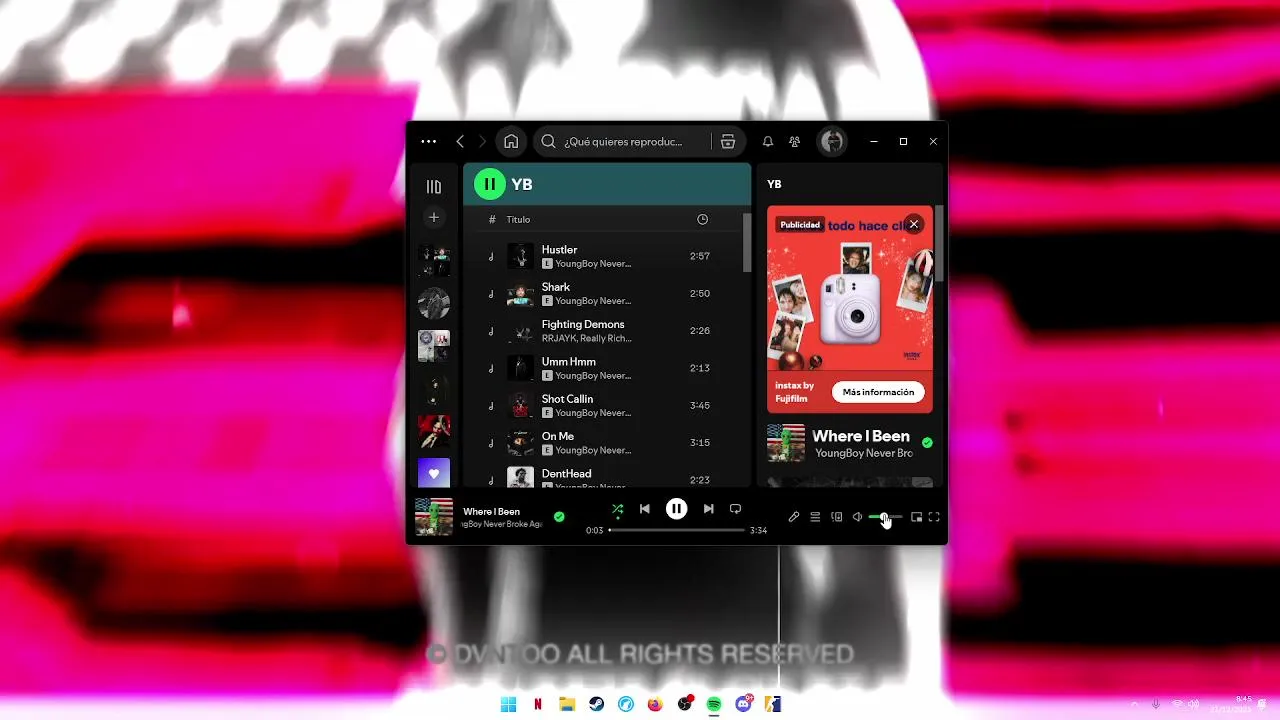1280x720 pixels.
Task: Toggle repeat mode
Action: pos(735,509)
